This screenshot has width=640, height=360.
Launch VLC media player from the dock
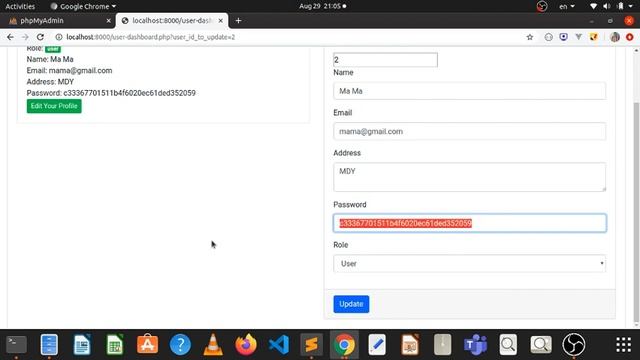(x=213, y=345)
